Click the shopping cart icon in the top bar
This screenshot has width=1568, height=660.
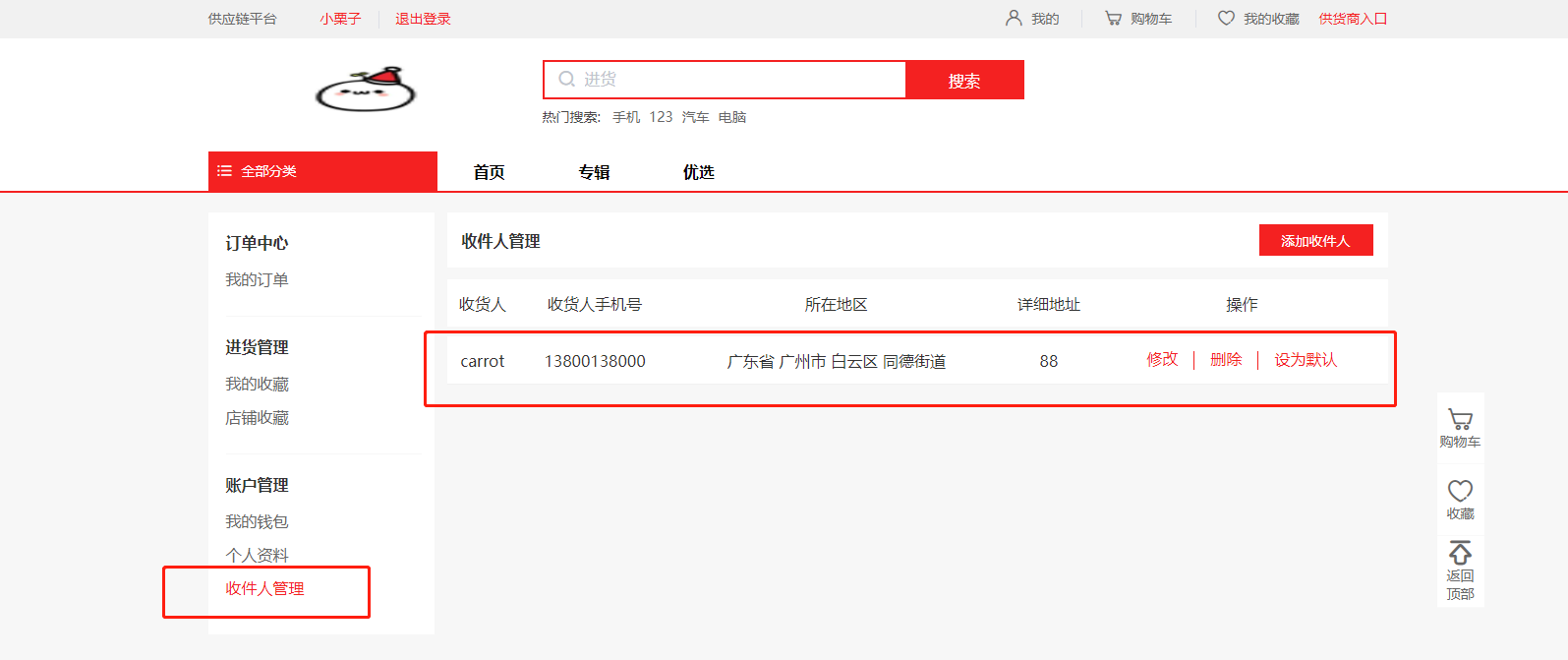[1113, 19]
